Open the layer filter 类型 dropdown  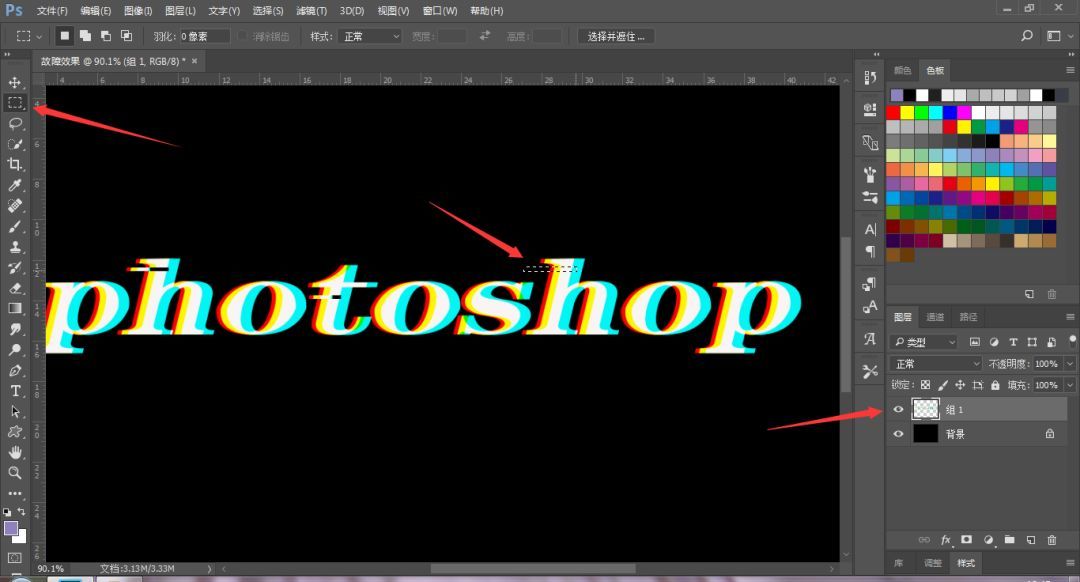click(924, 342)
